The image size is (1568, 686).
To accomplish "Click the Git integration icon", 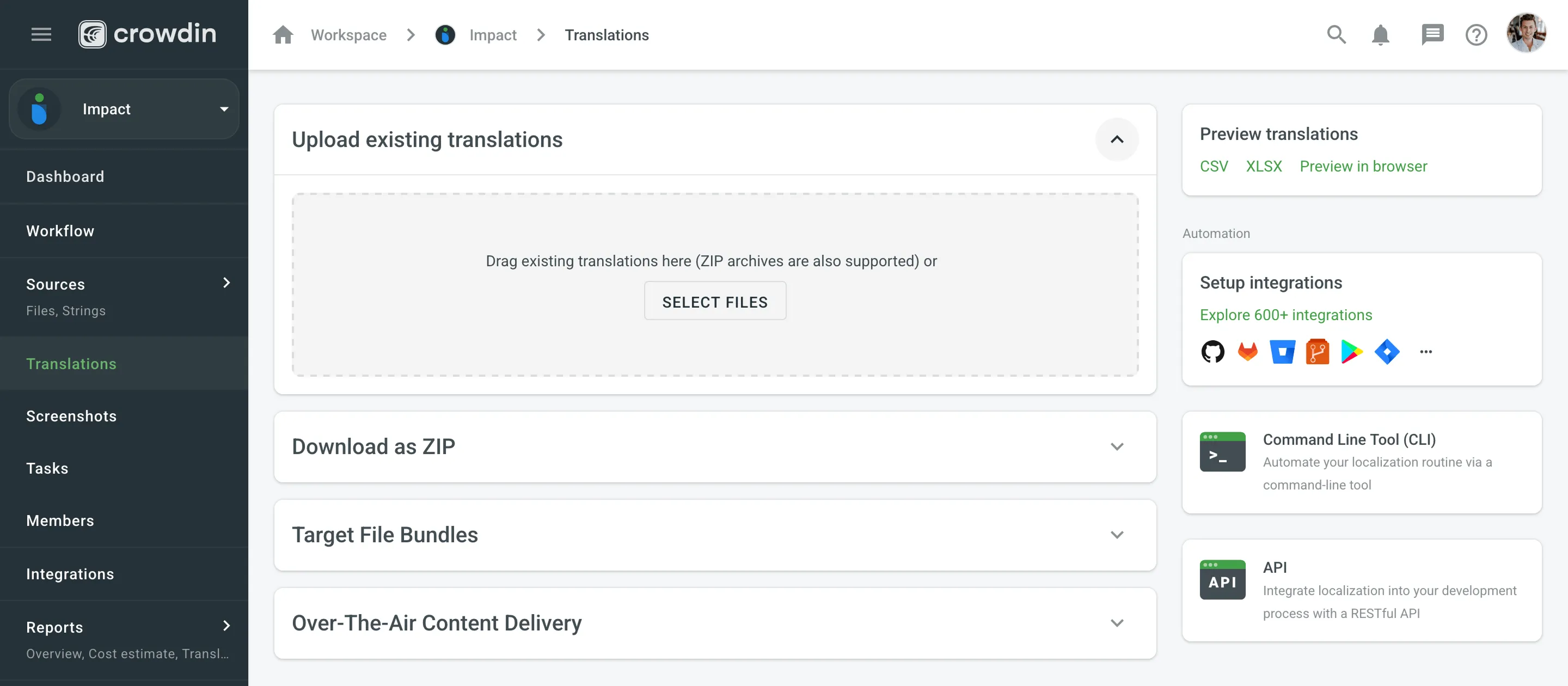I will point(1318,352).
